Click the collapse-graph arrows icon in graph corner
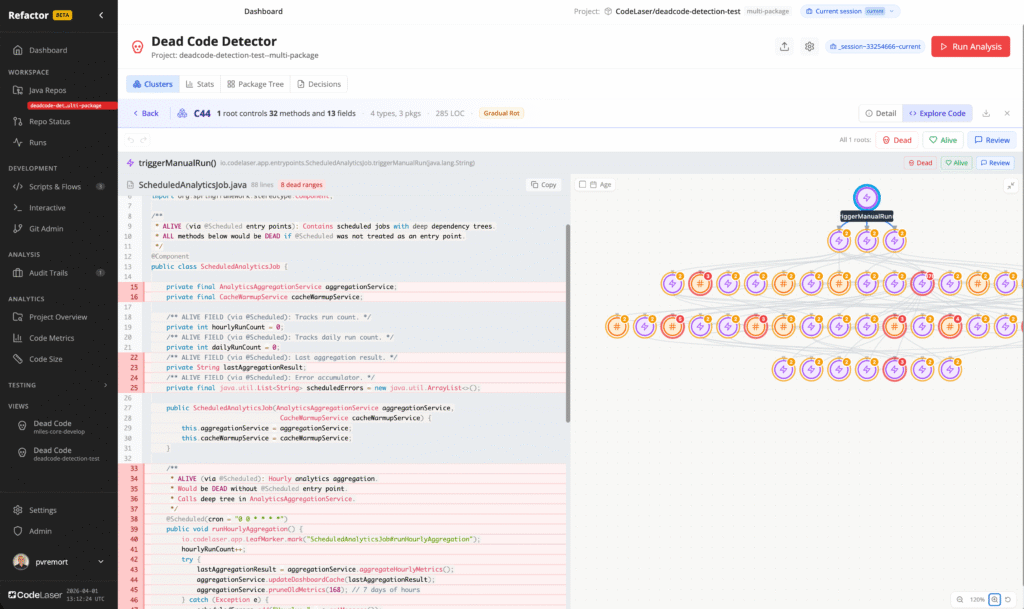The width and height of the screenshot is (1024, 609). pyautogui.click(x=1011, y=185)
